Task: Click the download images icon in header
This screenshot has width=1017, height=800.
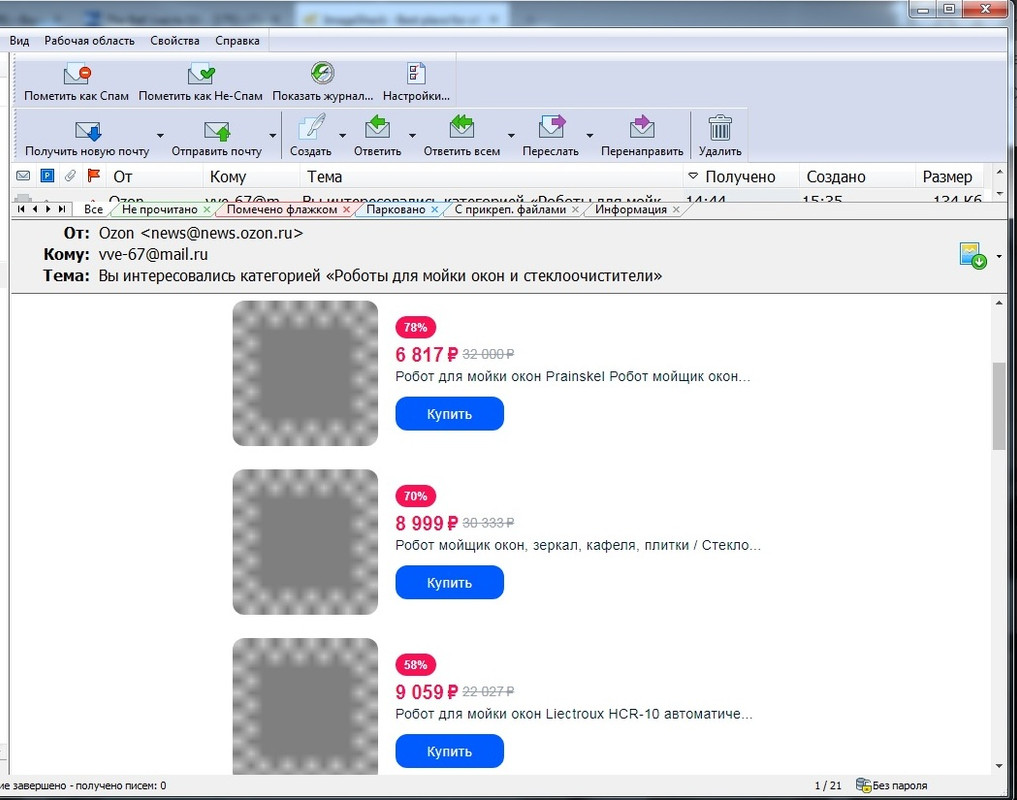Action: click(x=973, y=256)
